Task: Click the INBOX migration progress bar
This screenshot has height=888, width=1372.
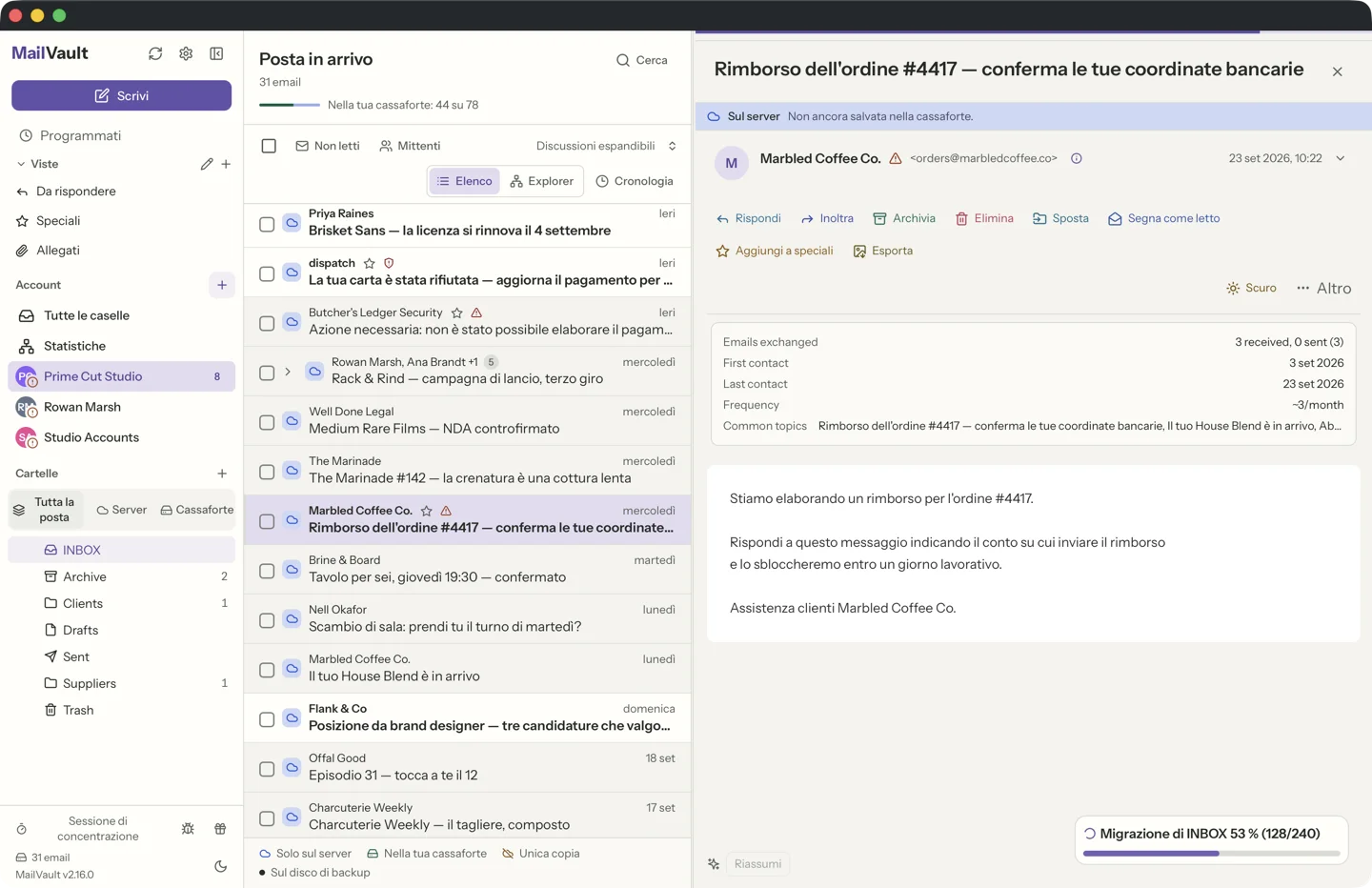Action: click(1211, 854)
